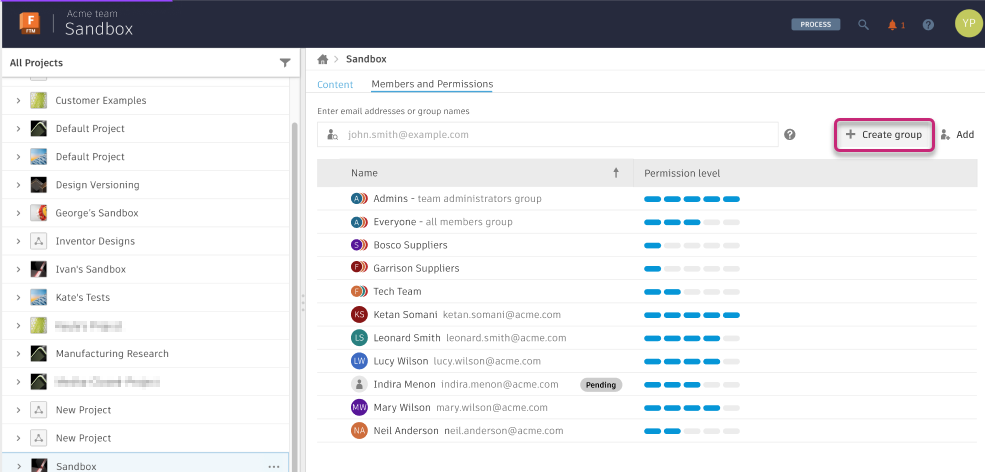This screenshot has width=985, height=472.
Task: Sort members by the Name column arrow
Action: click(x=616, y=173)
